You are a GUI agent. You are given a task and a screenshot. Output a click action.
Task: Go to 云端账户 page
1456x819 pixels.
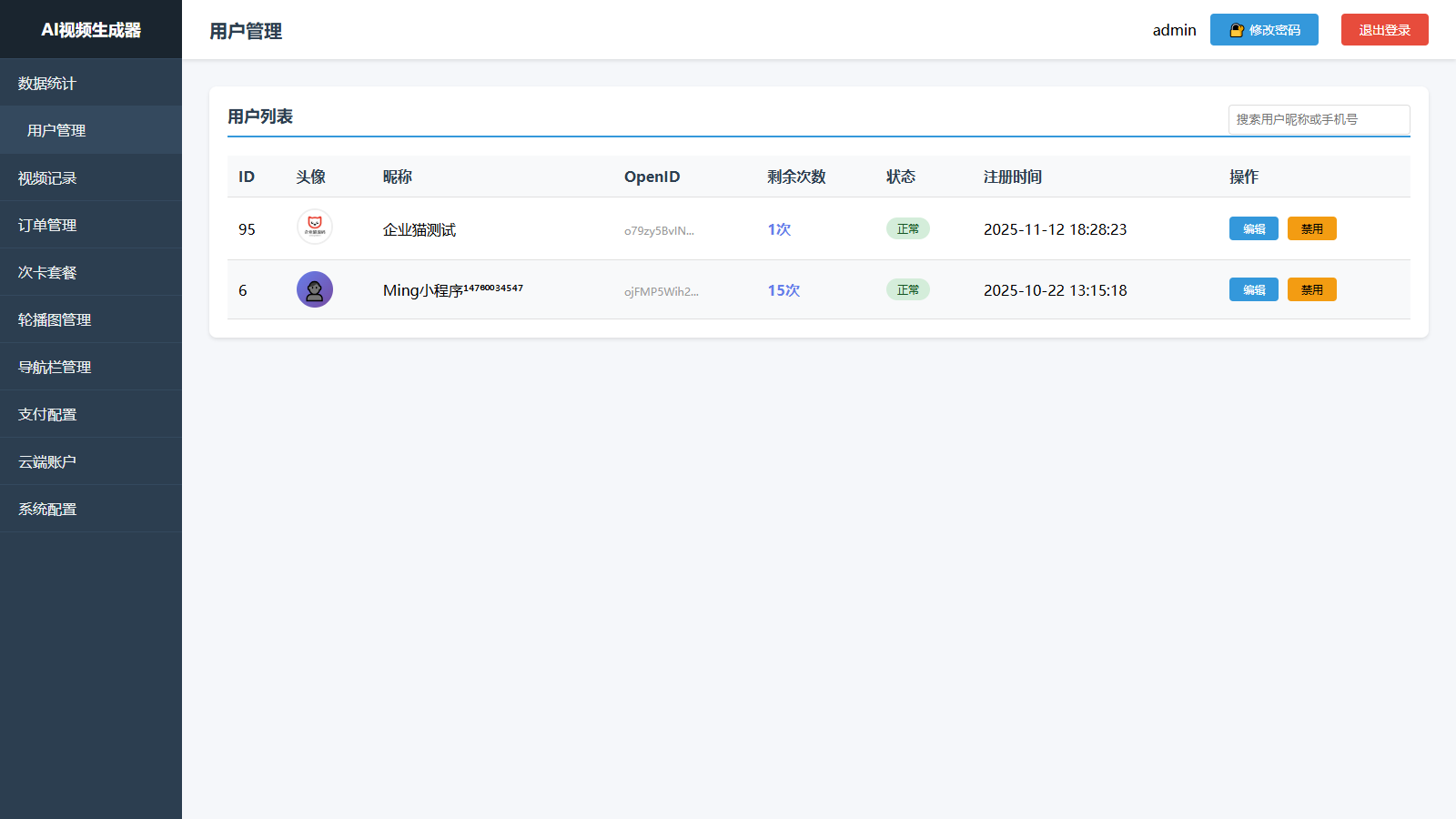click(47, 461)
